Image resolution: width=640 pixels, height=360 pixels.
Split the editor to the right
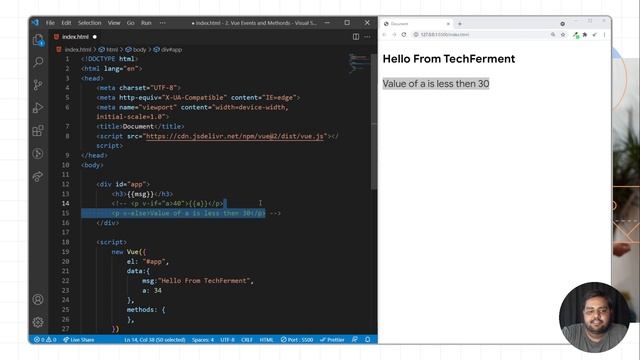356,37
